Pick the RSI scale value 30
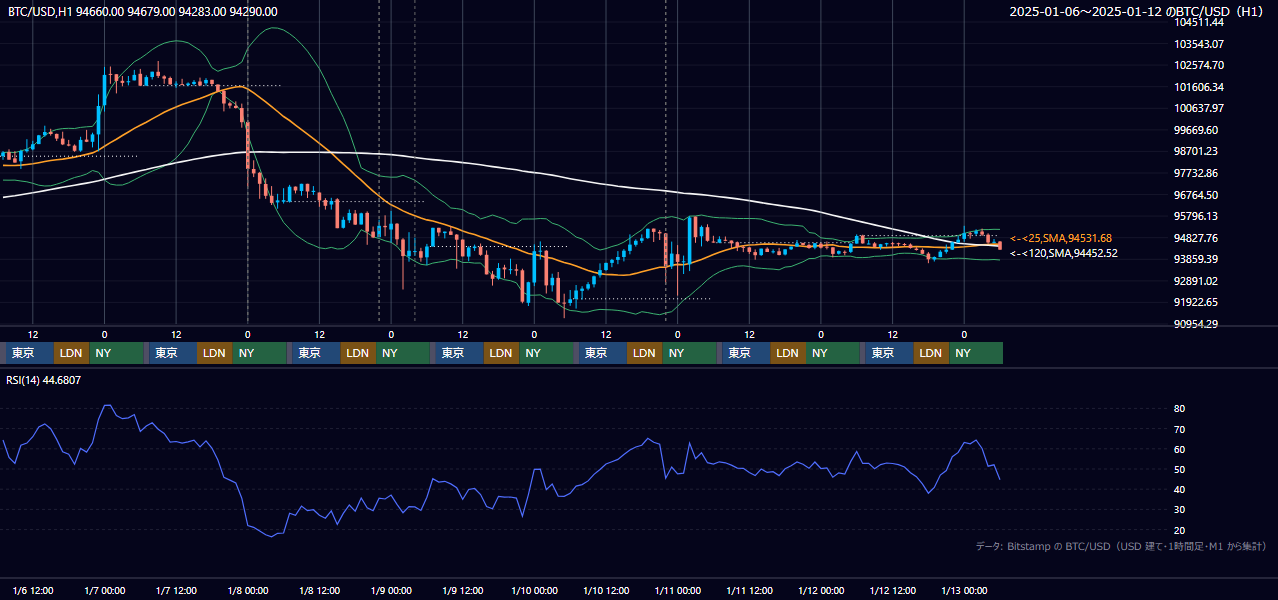Viewport: 1278px width, 600px height. (x=1179, y=510)
